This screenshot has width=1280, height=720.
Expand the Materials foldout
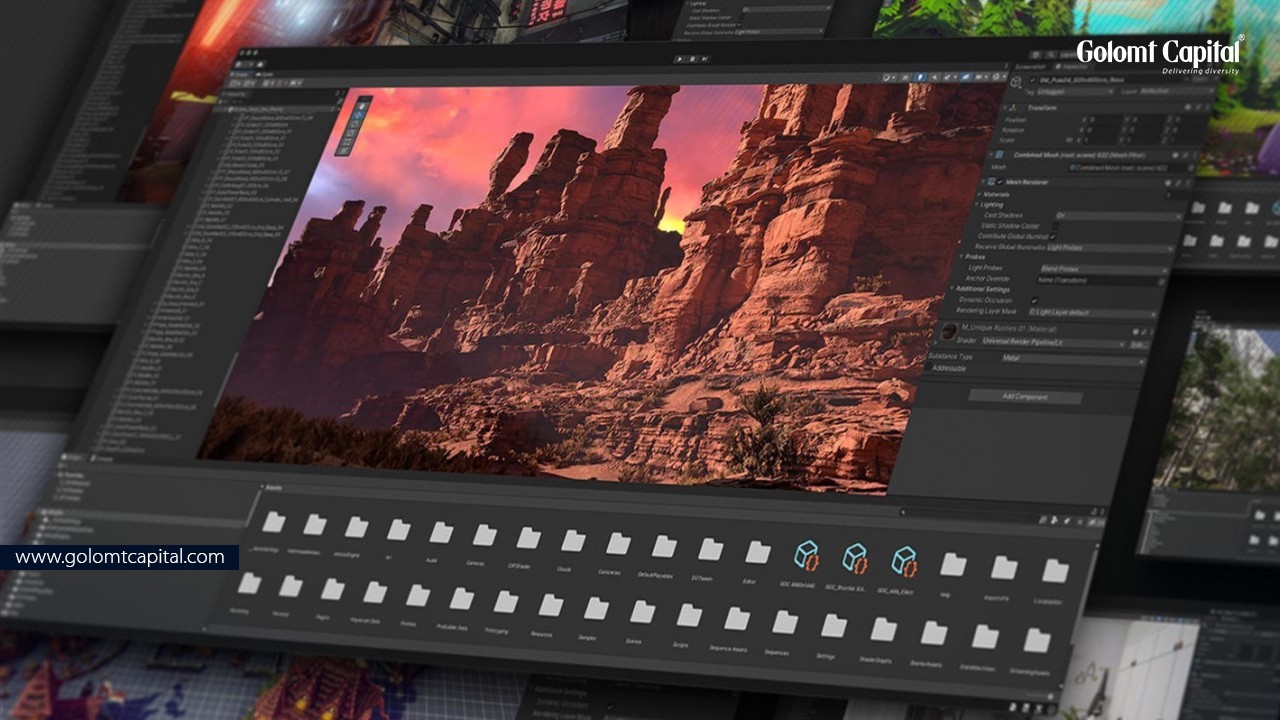980,194
